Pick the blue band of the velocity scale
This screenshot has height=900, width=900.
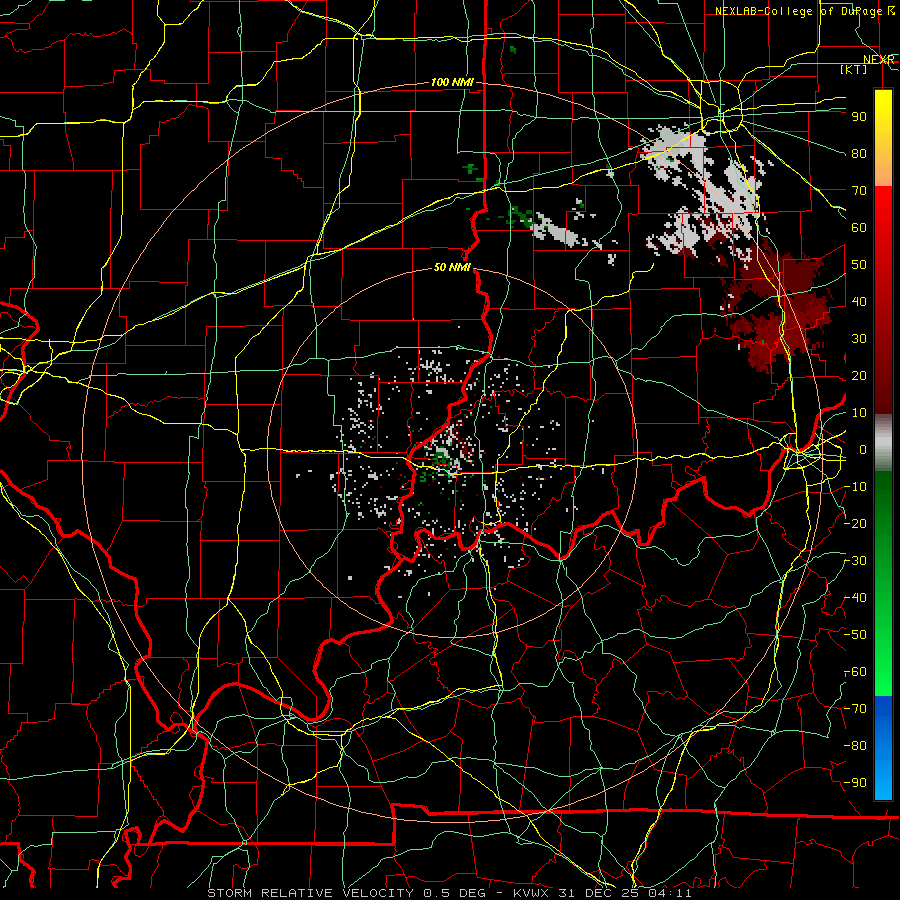pos(883,746)
